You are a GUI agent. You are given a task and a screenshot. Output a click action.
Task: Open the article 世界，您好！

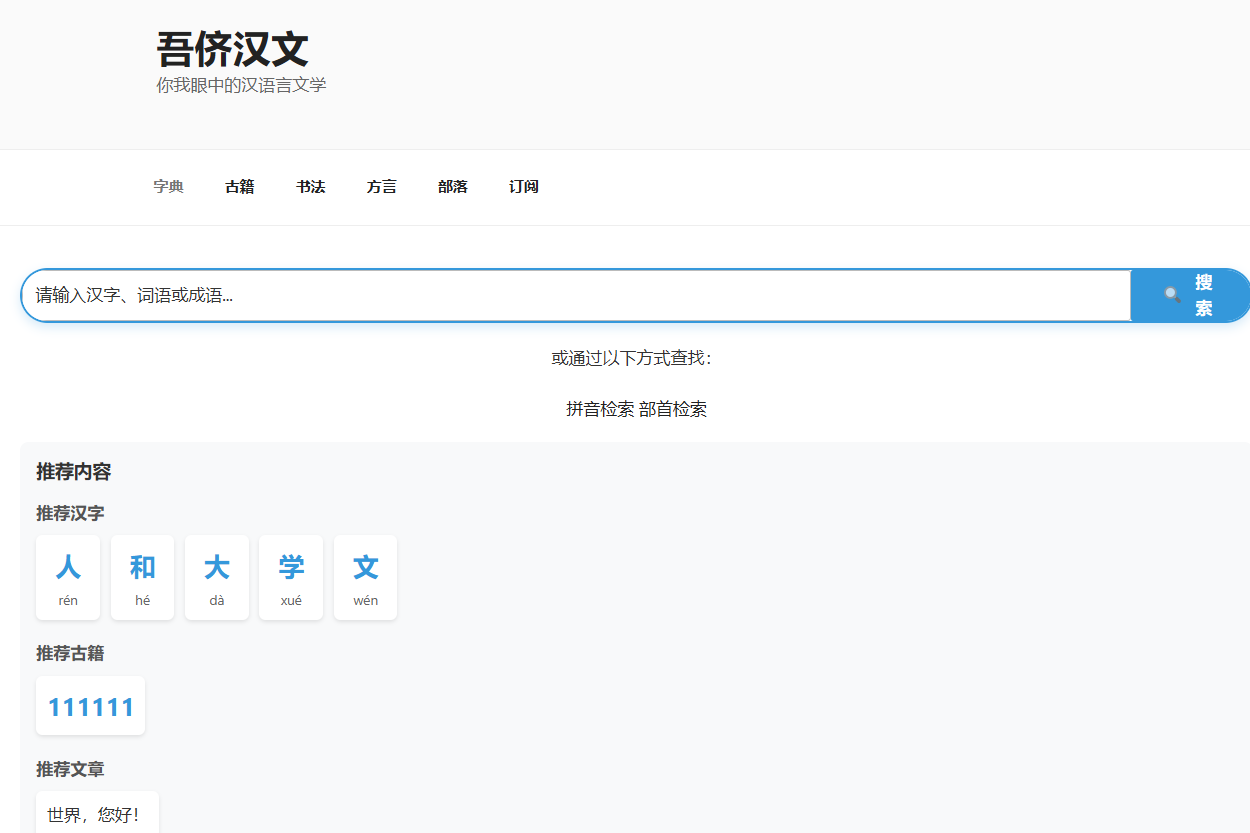(x=97, y=815)
